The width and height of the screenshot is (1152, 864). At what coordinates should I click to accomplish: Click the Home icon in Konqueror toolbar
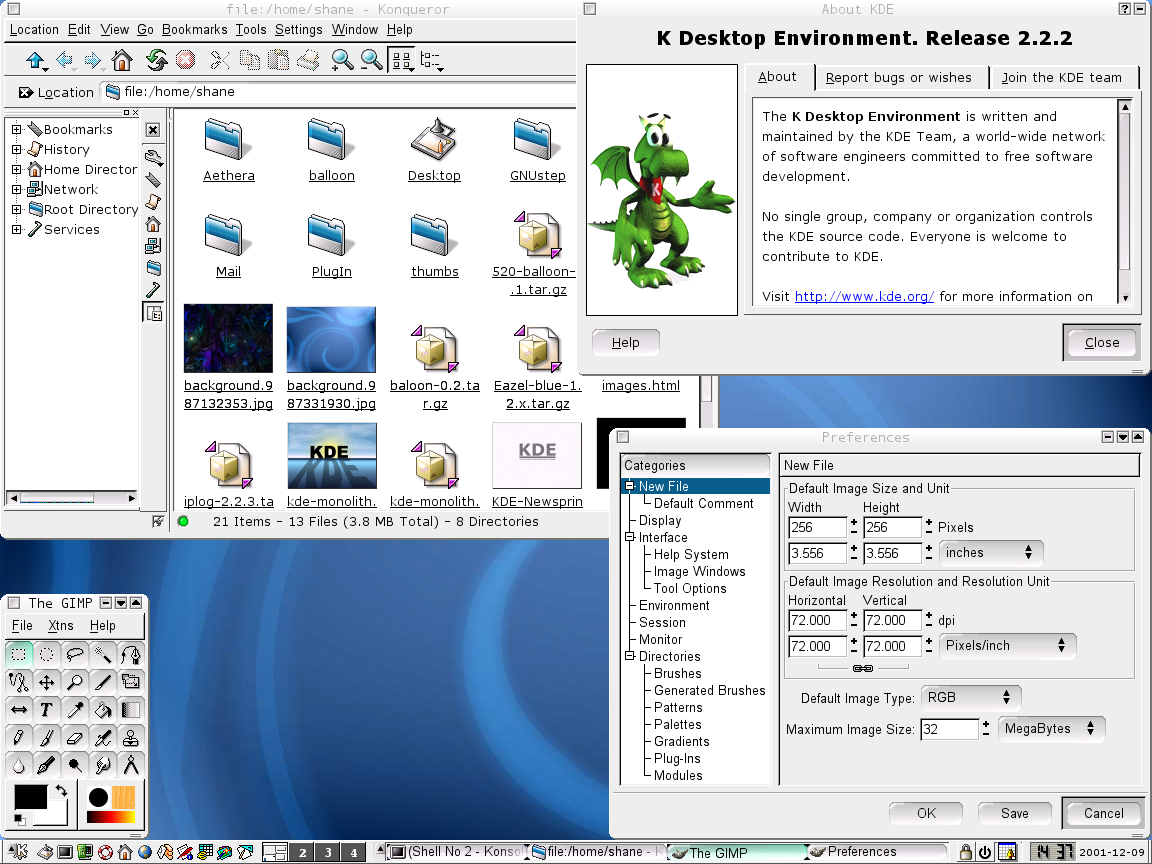pos(122,60)
